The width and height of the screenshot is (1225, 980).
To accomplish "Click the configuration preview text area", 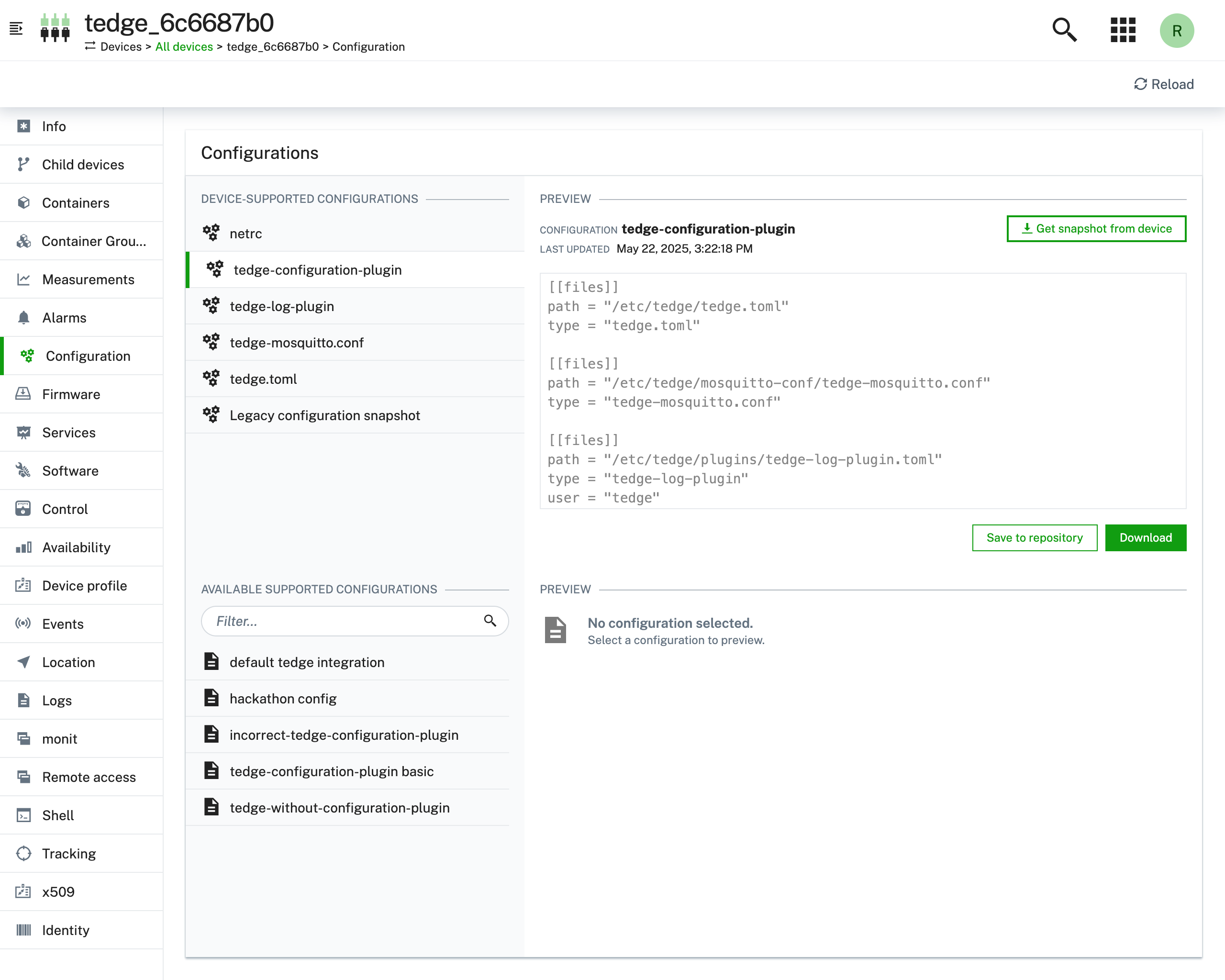I will tap(862, 391).
